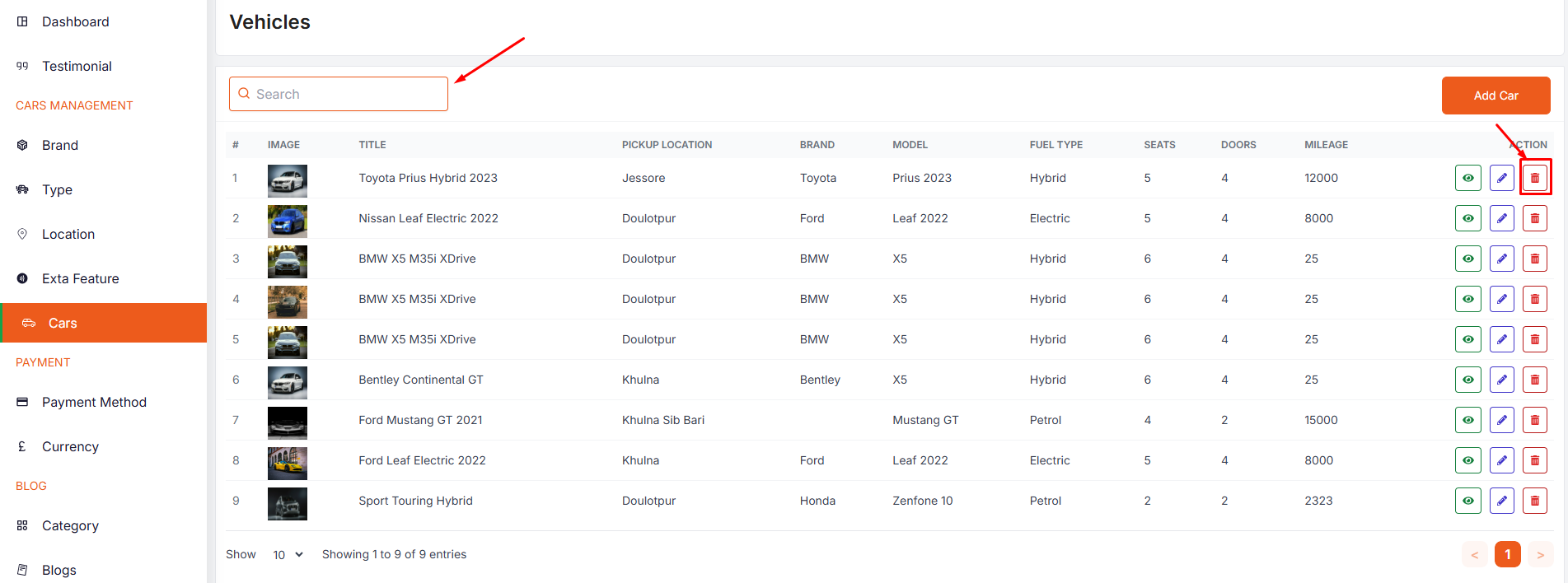Open the Show entries count dropdown
1568x583 pixels.
[x=288, y=555]
